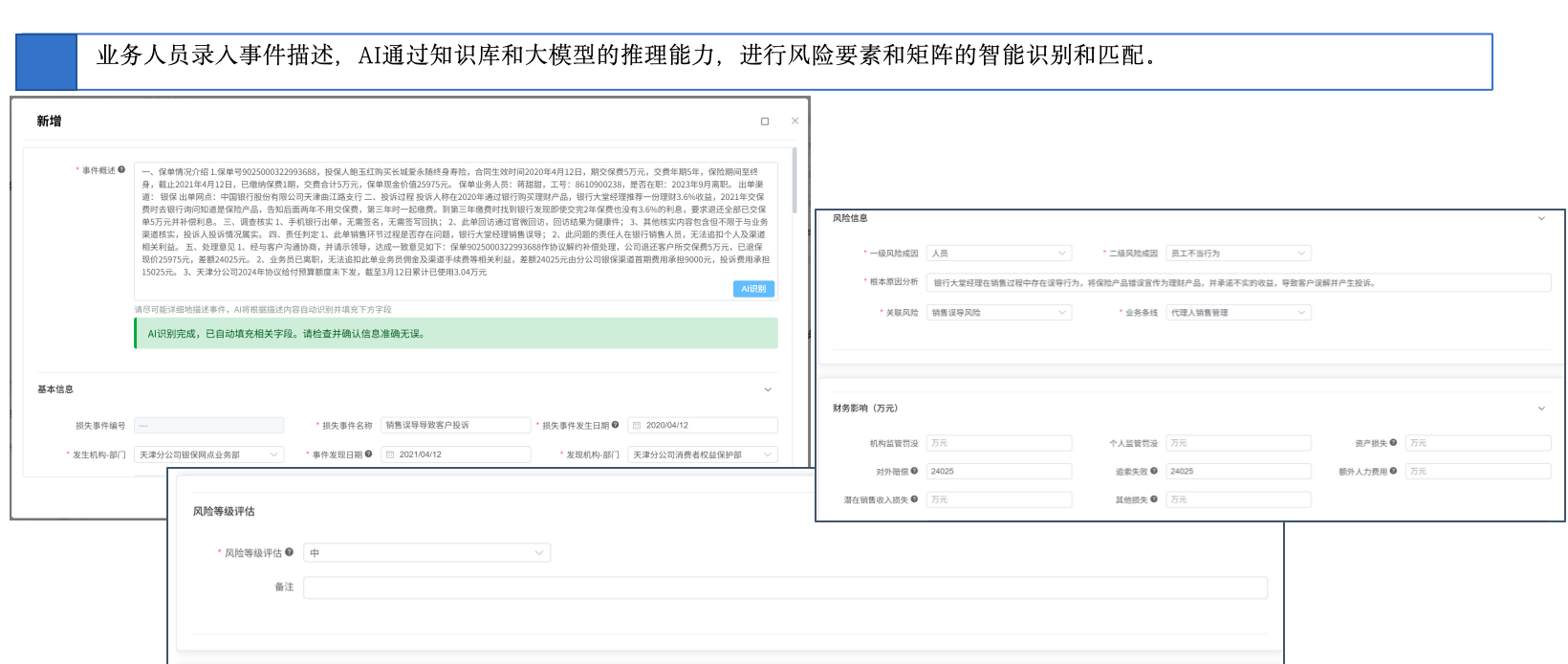Click the 其他损失 amount field
The width and height of the screenshot is (1568, 664).
tap(1238, 499)
